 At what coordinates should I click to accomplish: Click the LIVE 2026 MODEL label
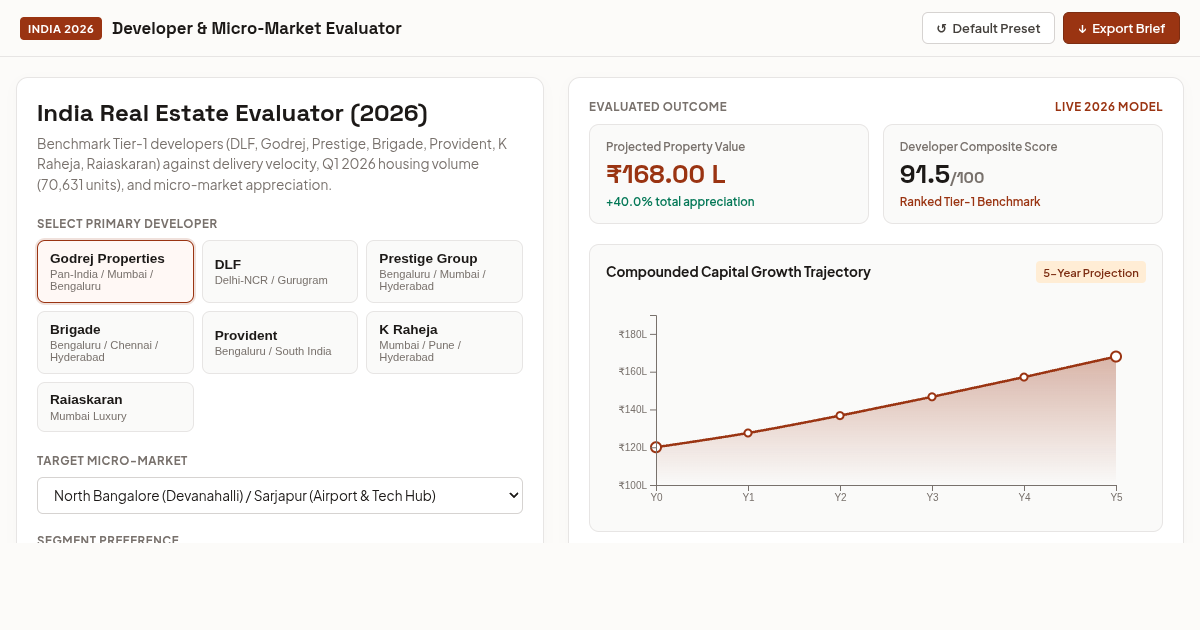(1109, 107)
